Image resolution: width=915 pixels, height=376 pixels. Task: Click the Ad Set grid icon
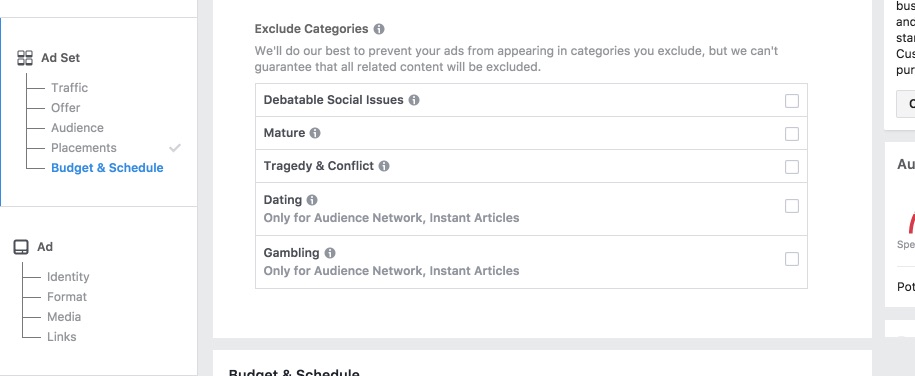click(25, 58)
